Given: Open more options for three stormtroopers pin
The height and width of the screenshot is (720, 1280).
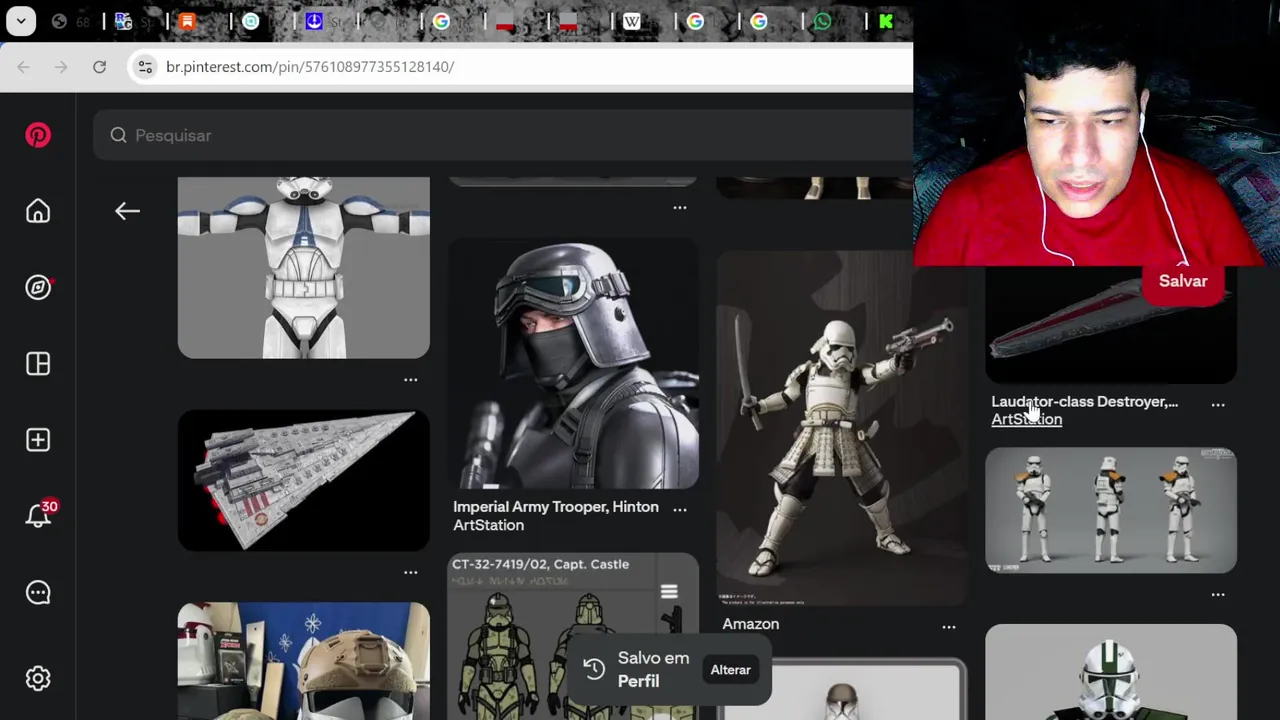Looking at the screenshot, I should coord(1218,594).
